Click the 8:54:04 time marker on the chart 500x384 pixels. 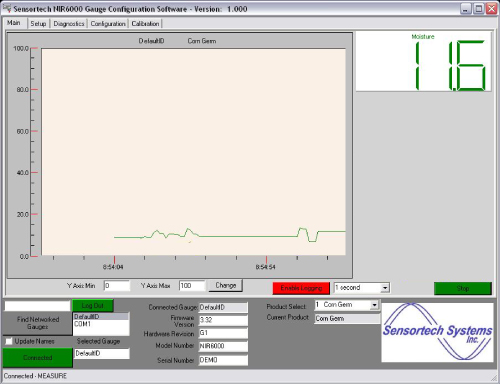(x=113, y=267)
